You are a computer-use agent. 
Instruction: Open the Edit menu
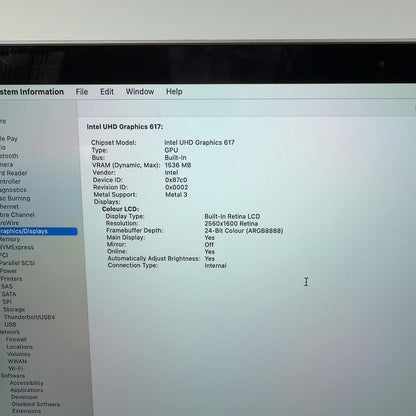coord(107,92)
